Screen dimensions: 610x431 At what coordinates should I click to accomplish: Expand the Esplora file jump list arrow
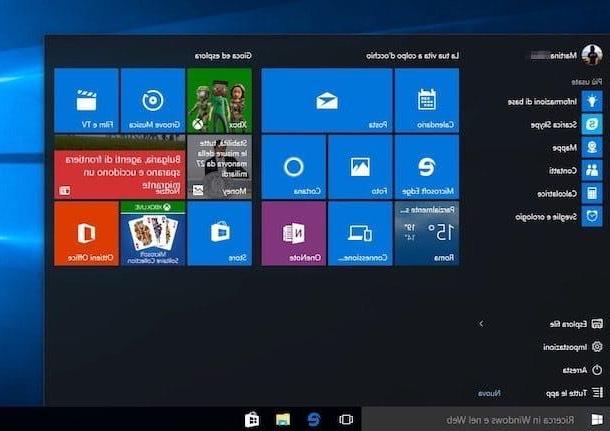[481, 324]
